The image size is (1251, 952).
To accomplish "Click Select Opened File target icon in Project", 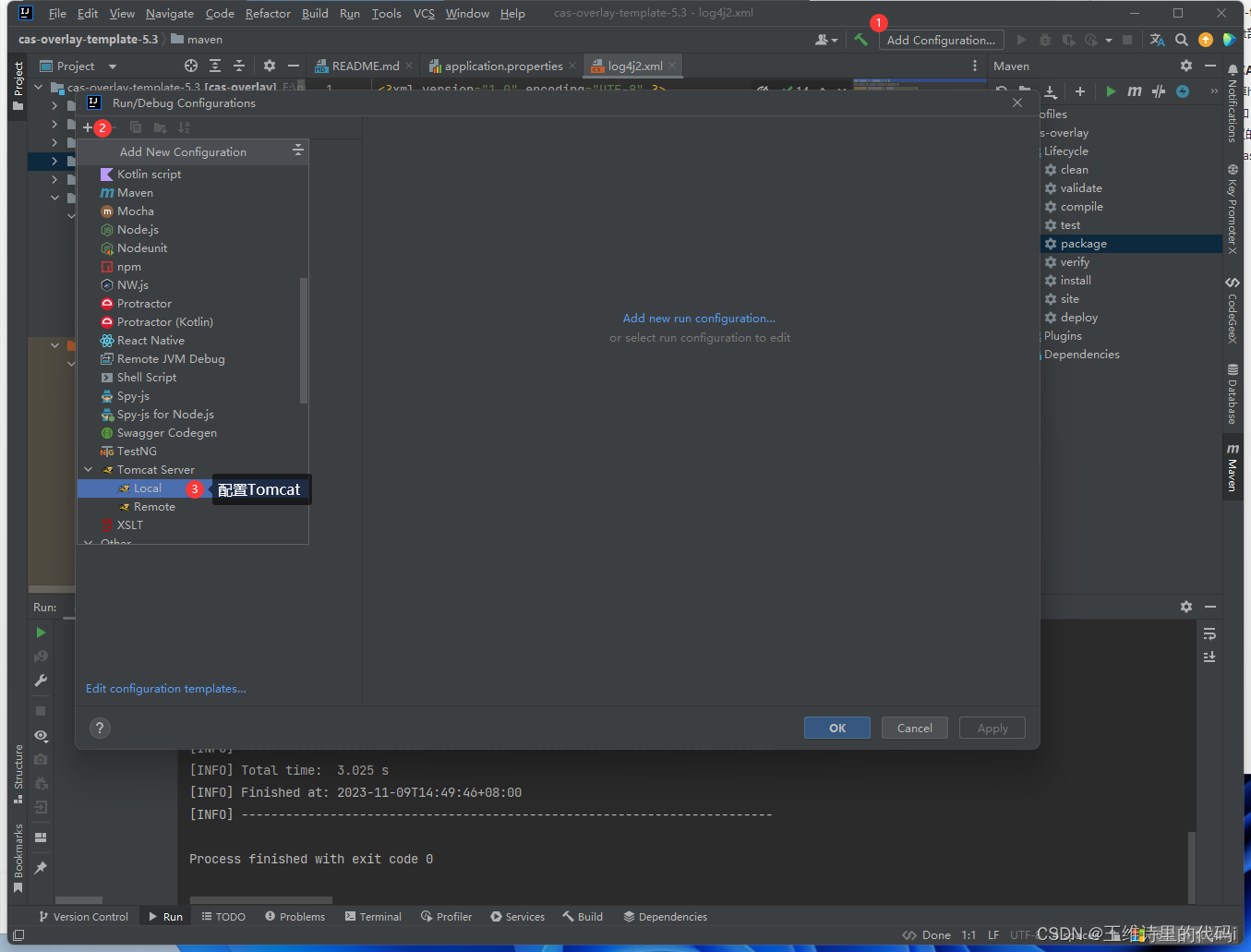I will (x=191, y=66).
